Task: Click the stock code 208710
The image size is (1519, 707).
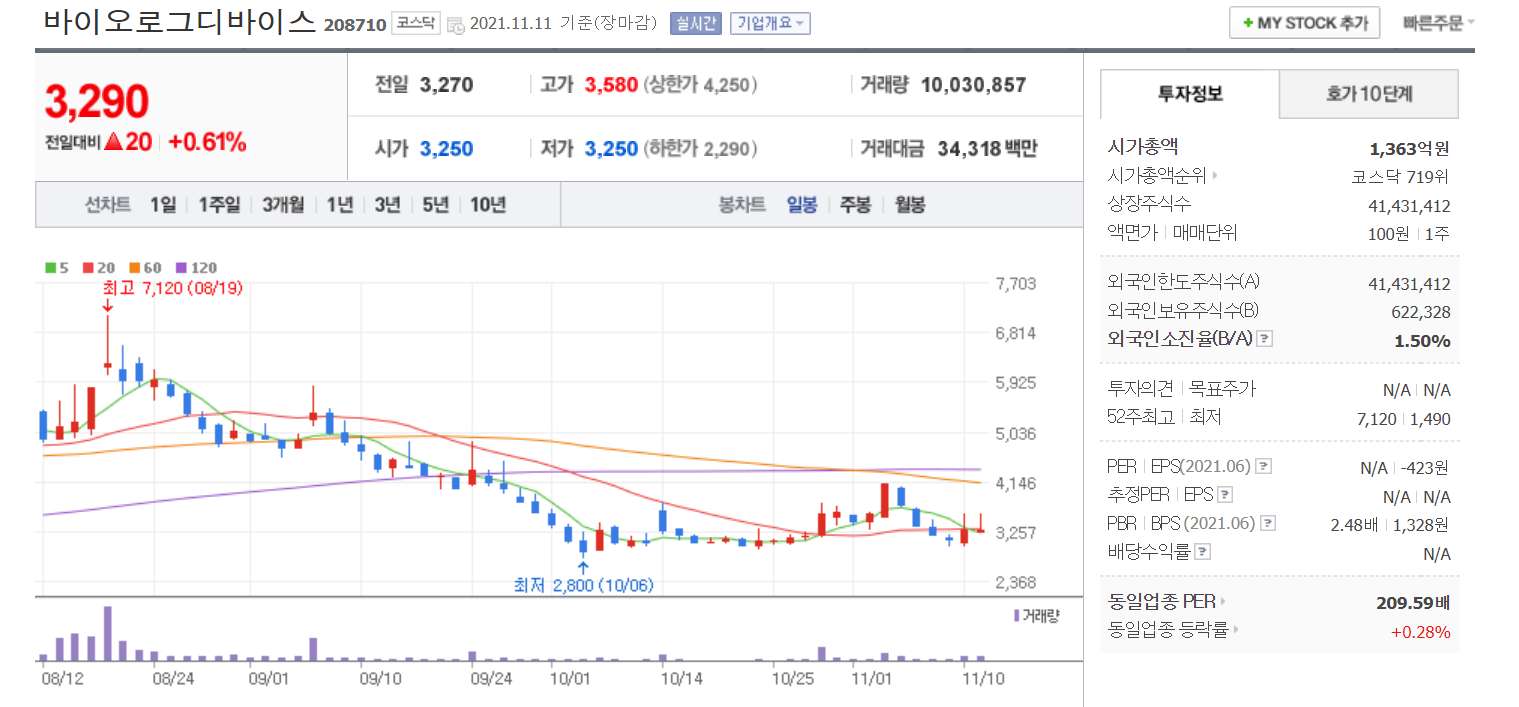Action: pos(355,25)
